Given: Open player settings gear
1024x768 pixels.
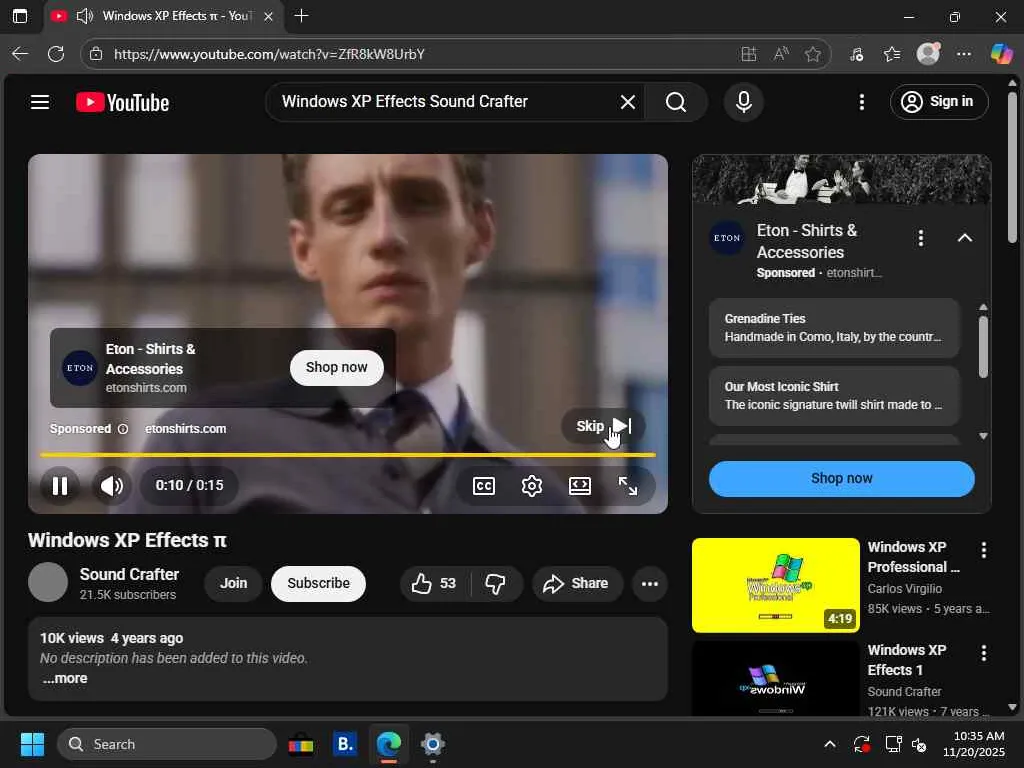Looking at the screenshot, I should pos(532,486).
